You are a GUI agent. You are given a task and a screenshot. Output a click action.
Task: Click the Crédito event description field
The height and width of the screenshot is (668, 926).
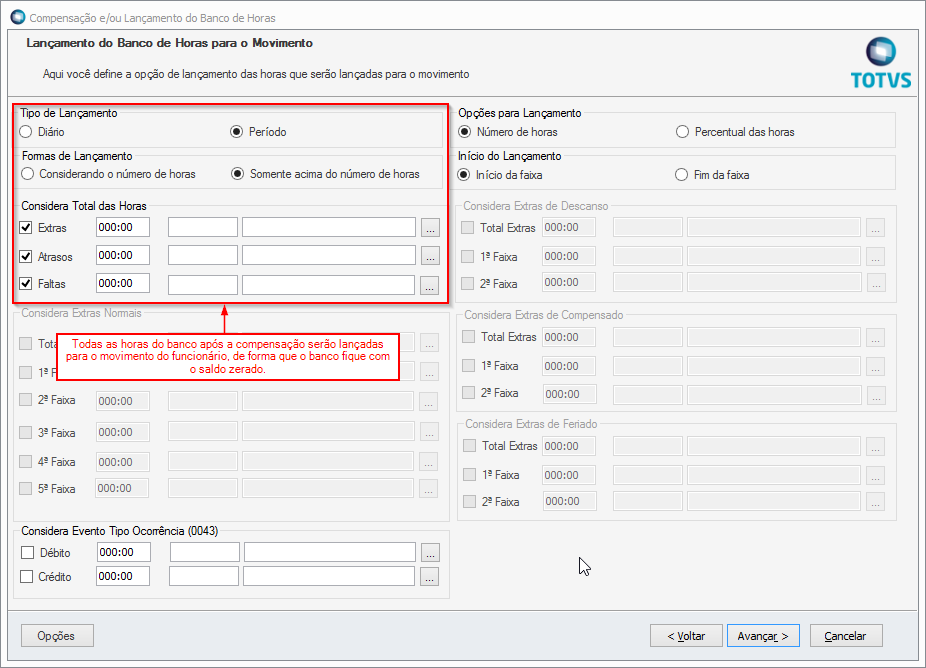pyautogui.click(x=329, y=576)
